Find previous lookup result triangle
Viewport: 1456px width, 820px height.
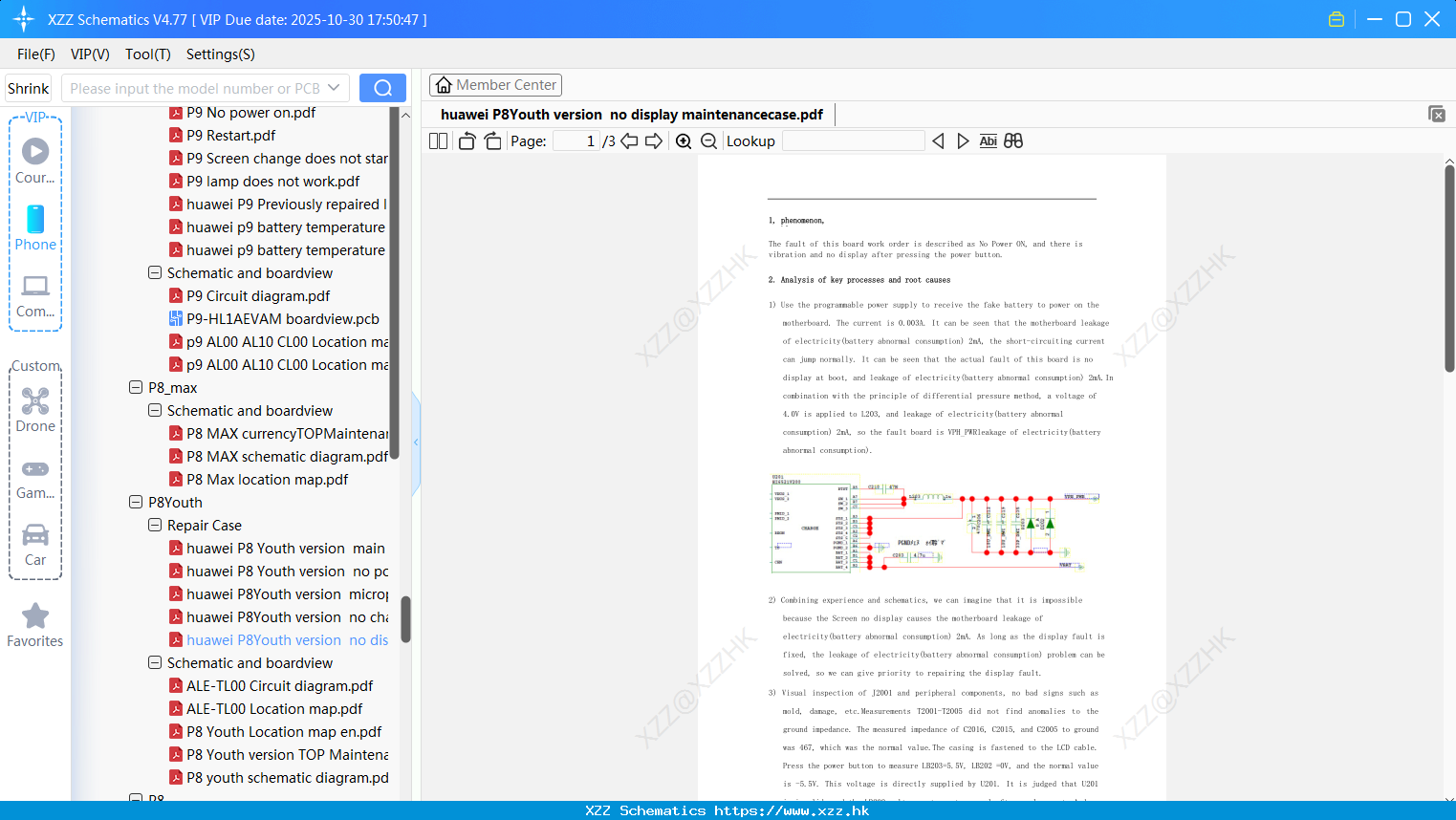[x=938, y=141]
